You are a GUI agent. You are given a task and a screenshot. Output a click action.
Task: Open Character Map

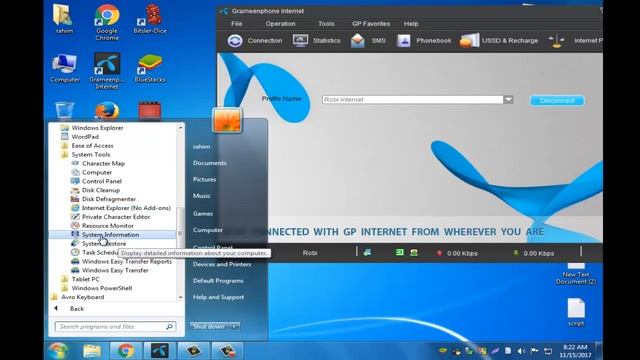coord(103,163)
